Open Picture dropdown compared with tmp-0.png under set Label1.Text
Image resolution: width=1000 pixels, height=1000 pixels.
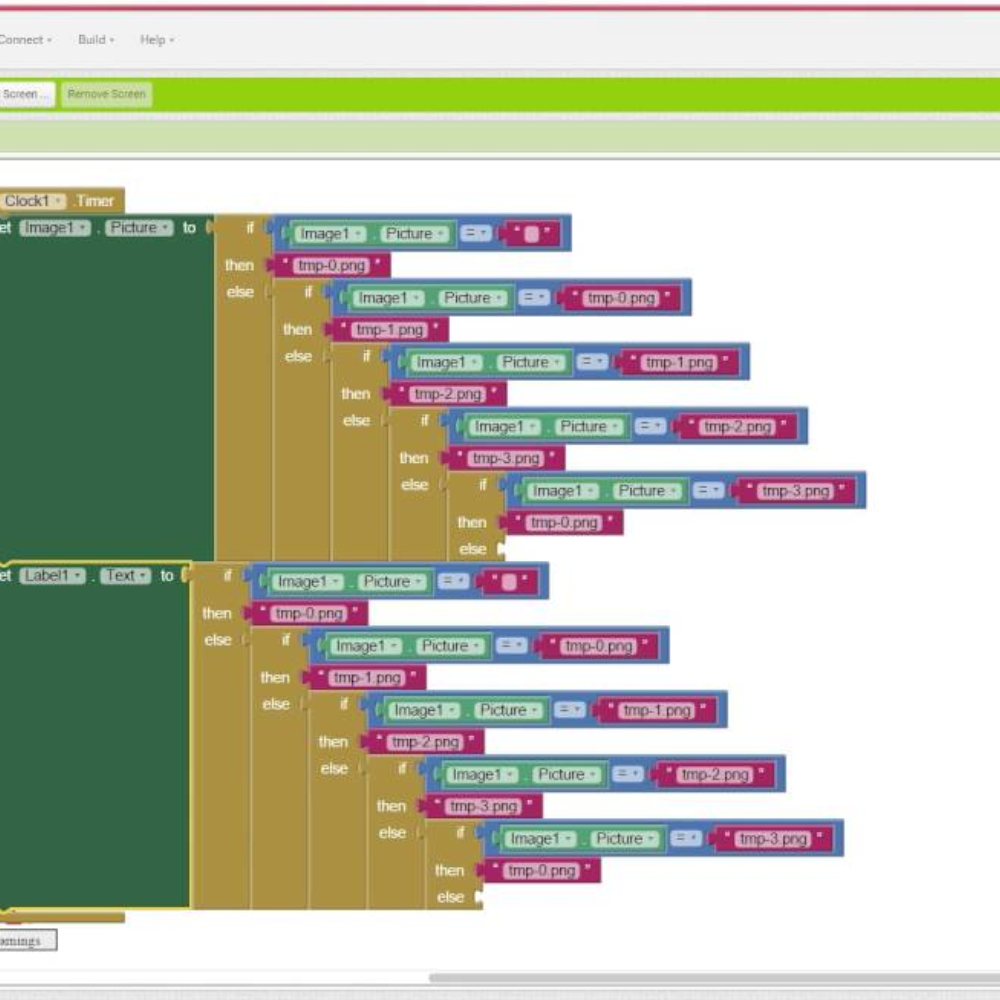pyautogui.click(x=451, y=646)
